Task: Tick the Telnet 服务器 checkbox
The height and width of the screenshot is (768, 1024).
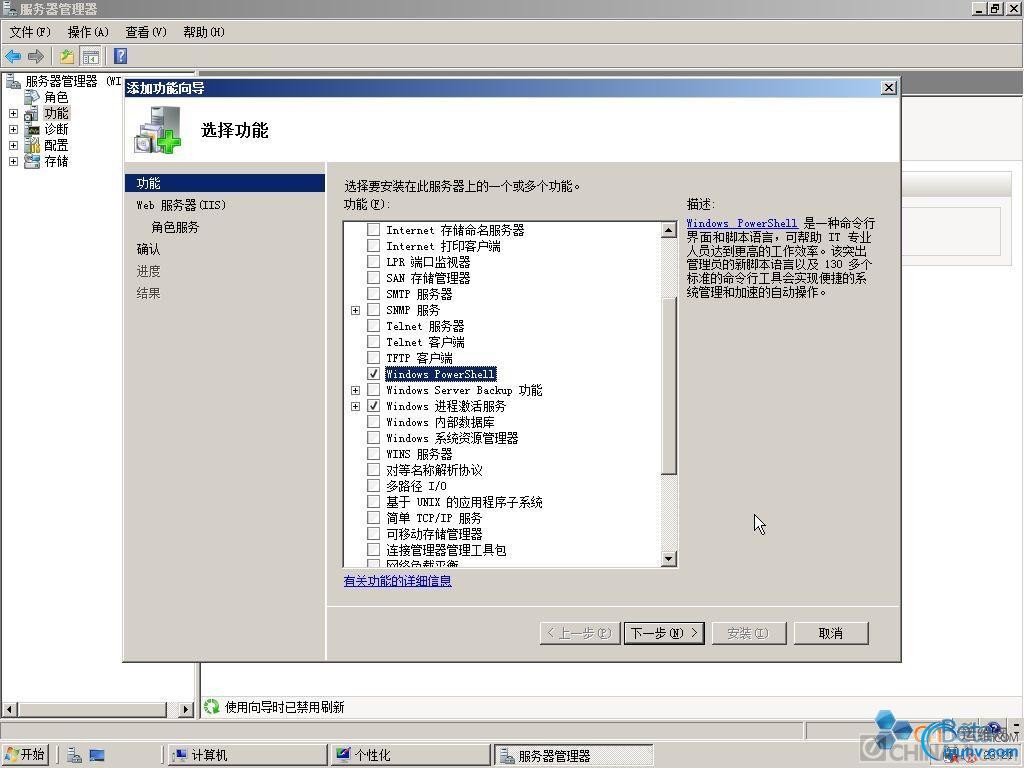Action: pos(374,326)
